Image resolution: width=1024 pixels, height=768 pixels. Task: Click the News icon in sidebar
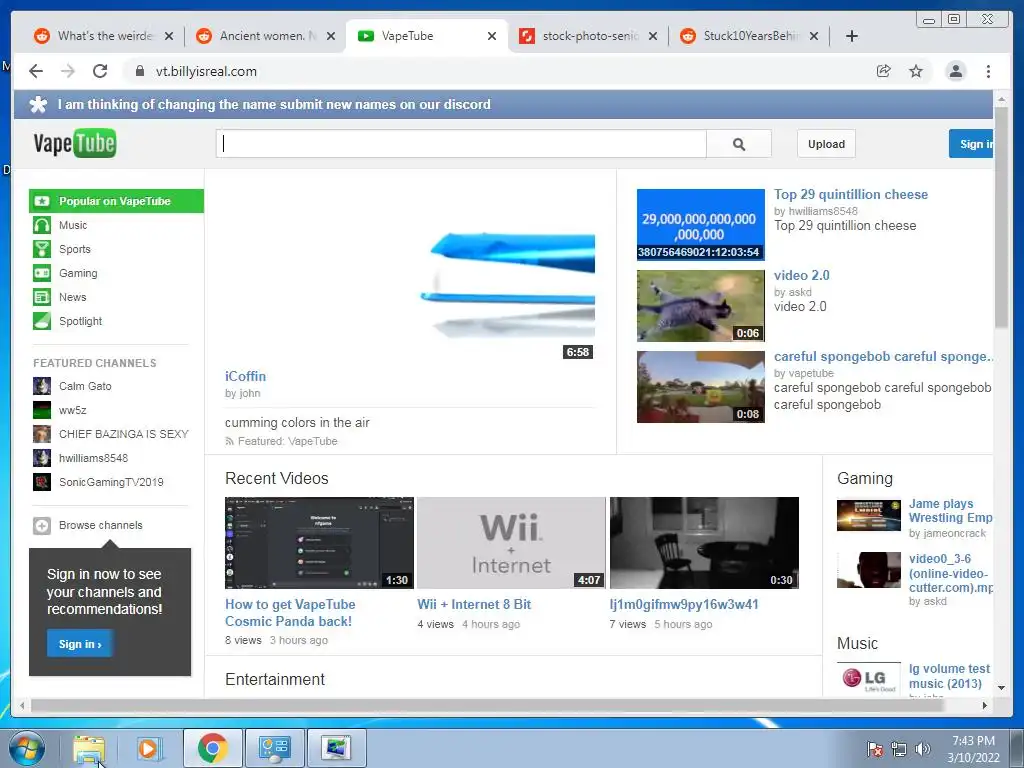pyautogui.click(x=42, y=297)
